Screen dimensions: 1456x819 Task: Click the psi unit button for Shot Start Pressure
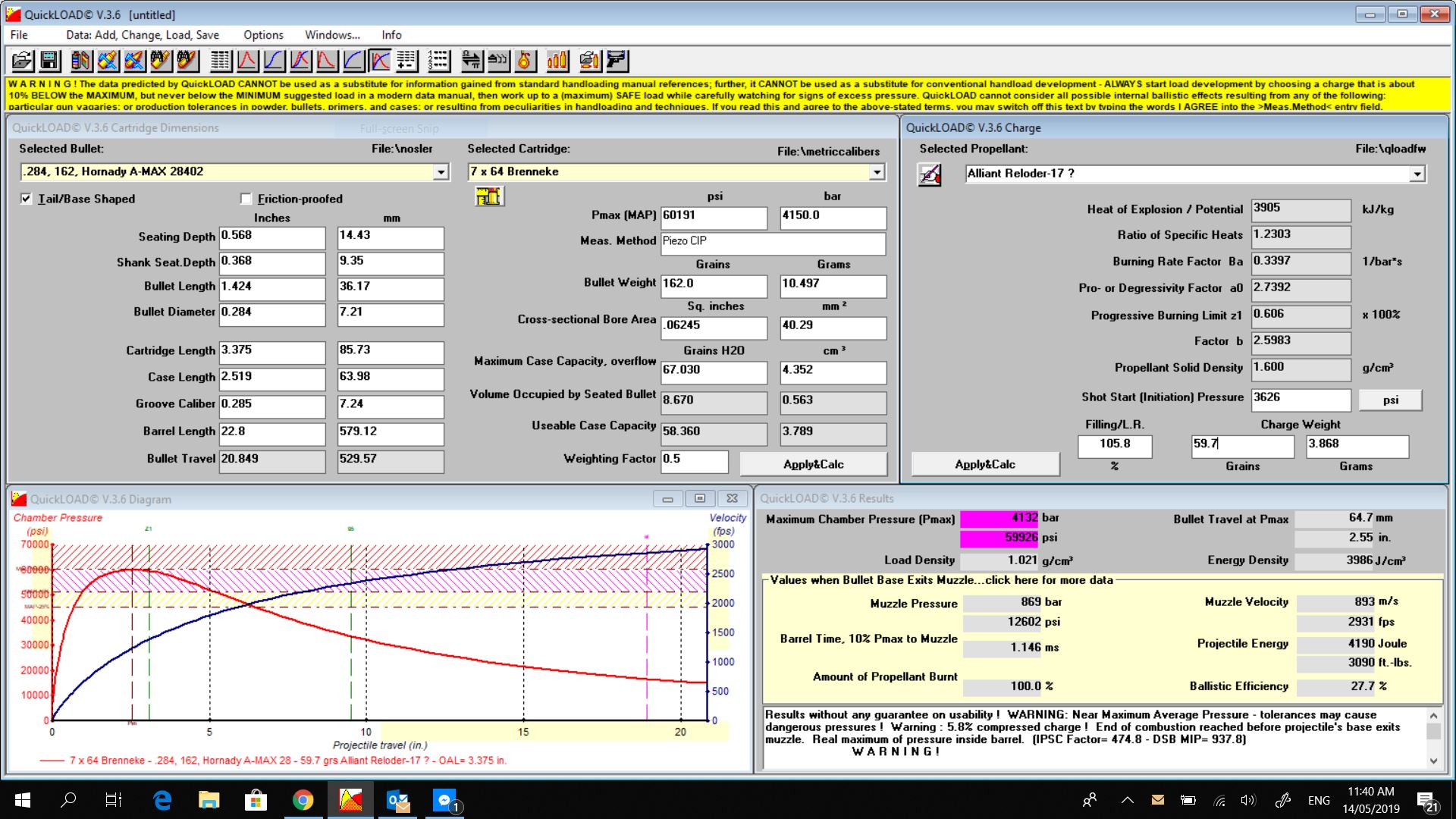tap(1390, 400)
